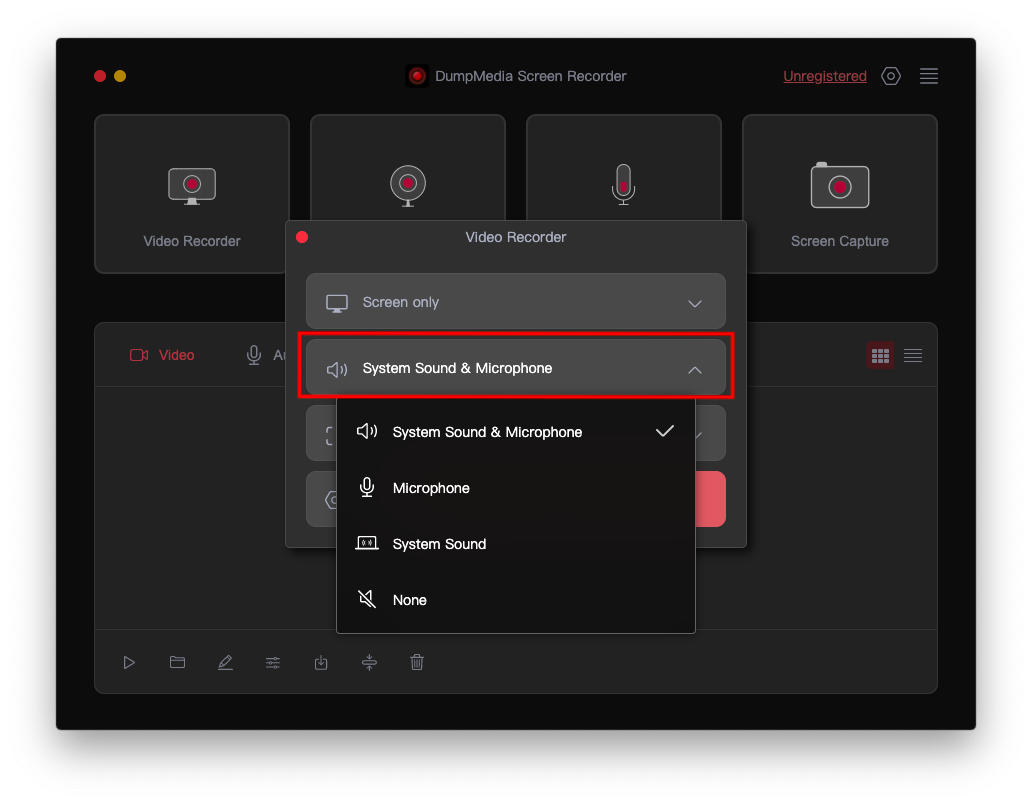Click the compress/trim icon
Screen dimensions: 1032x804
click(x=369, y=662)
